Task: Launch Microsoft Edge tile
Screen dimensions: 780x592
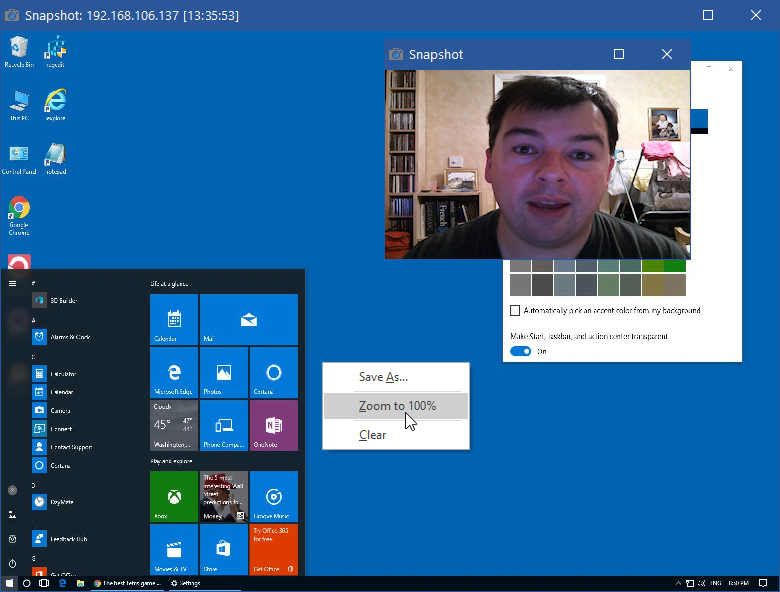Action: coord(174,373)
